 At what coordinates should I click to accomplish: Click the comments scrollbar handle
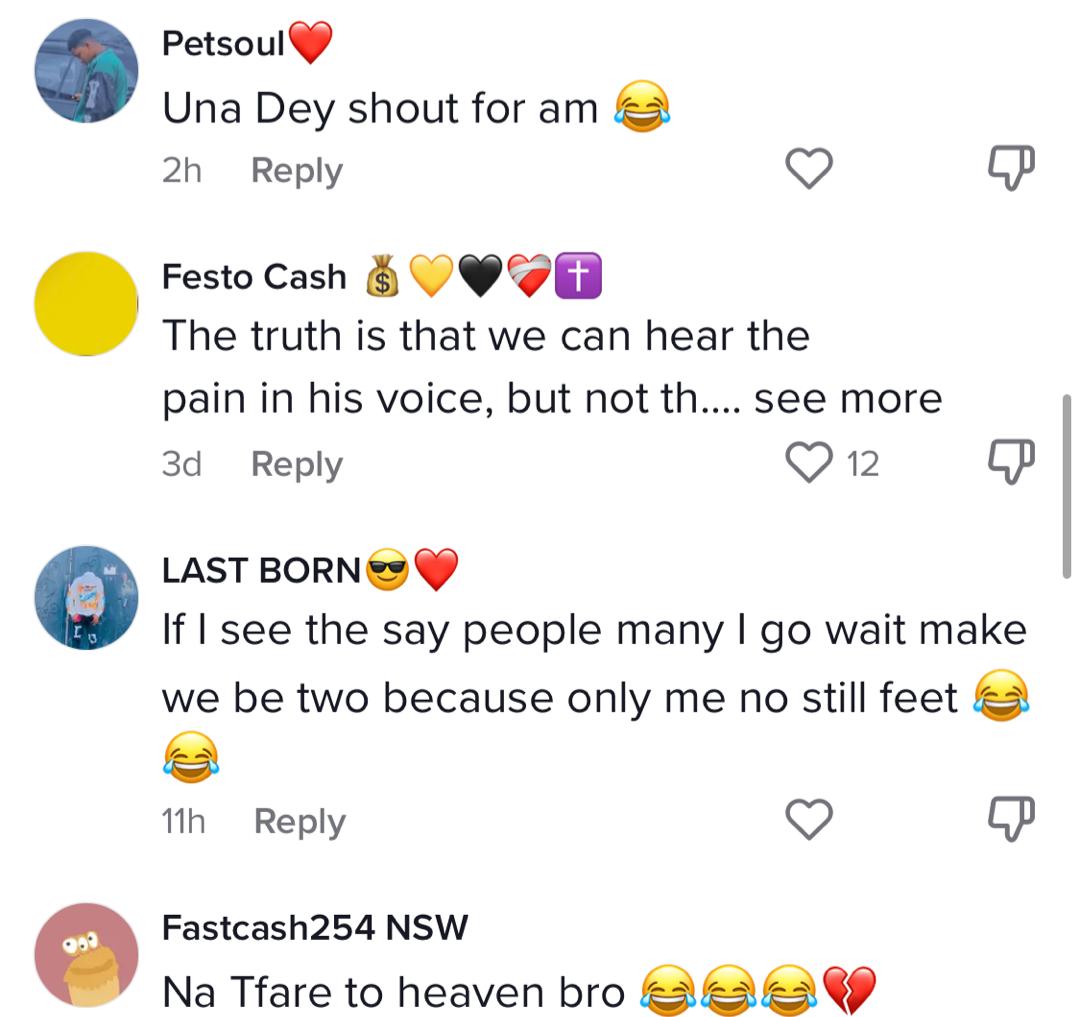1066,486
